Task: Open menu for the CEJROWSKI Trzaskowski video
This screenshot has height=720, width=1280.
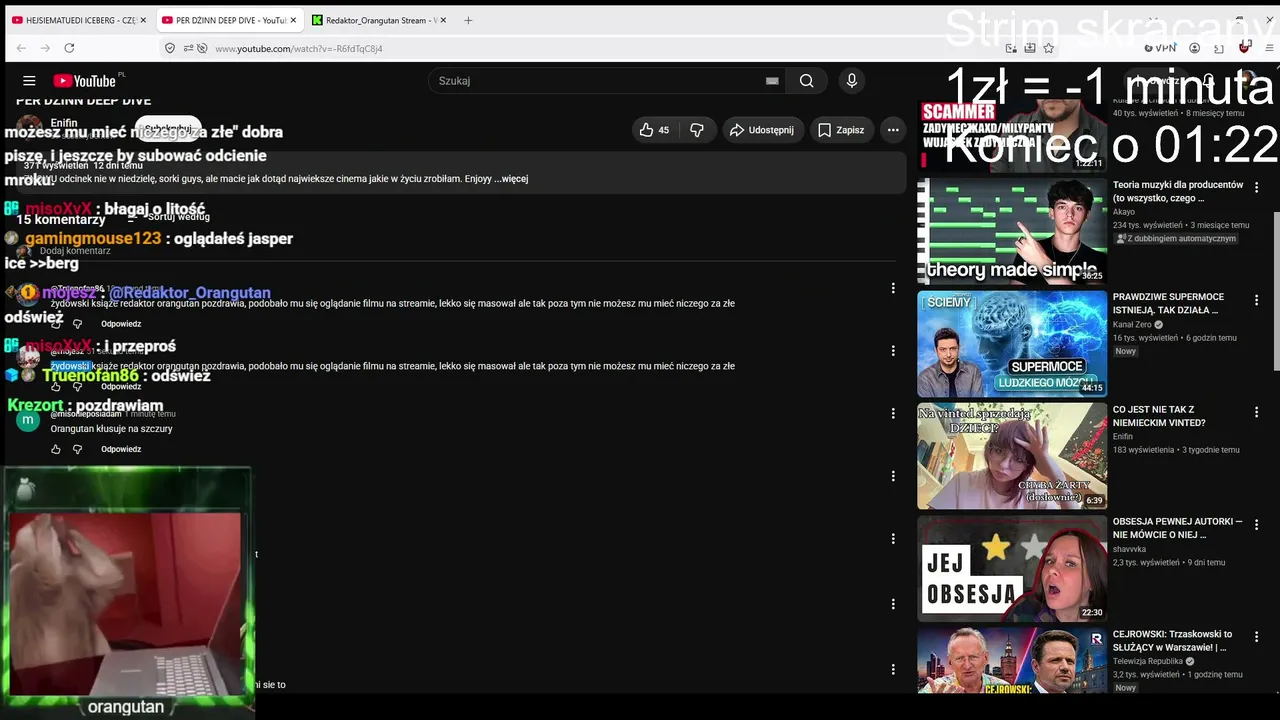Action: 1257,636
